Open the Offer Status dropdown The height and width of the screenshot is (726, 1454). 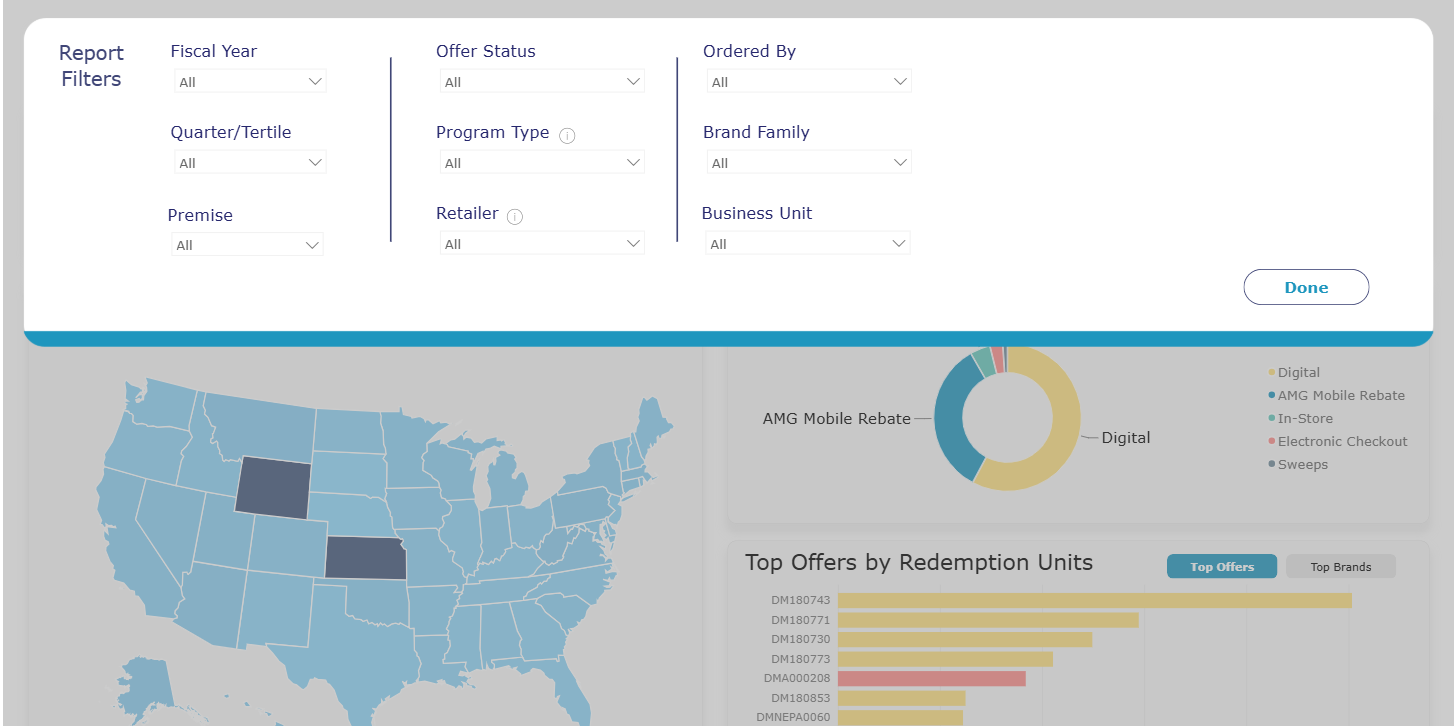point(542,82)
